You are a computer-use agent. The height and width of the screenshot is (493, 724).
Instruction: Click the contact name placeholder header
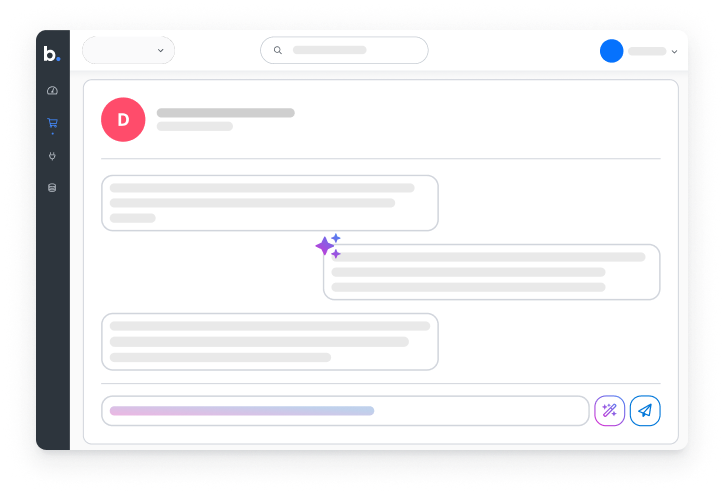[225, 113]
